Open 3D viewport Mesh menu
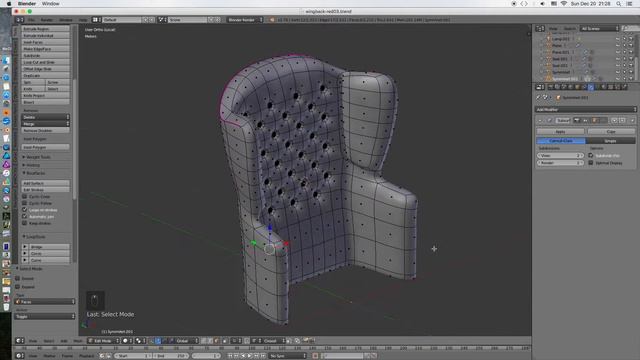The width and height of the screenshot is (640, 360). 78,341
